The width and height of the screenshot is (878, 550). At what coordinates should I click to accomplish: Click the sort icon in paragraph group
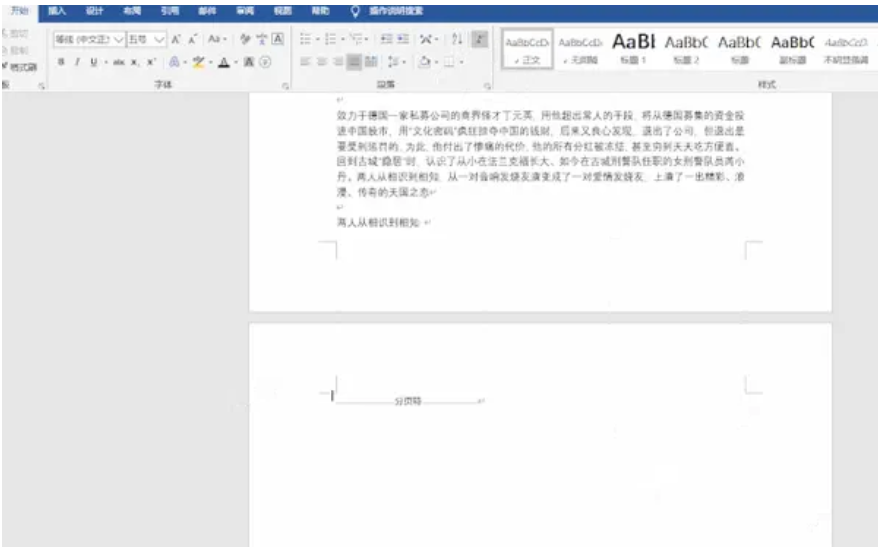(x=456, y=40)
